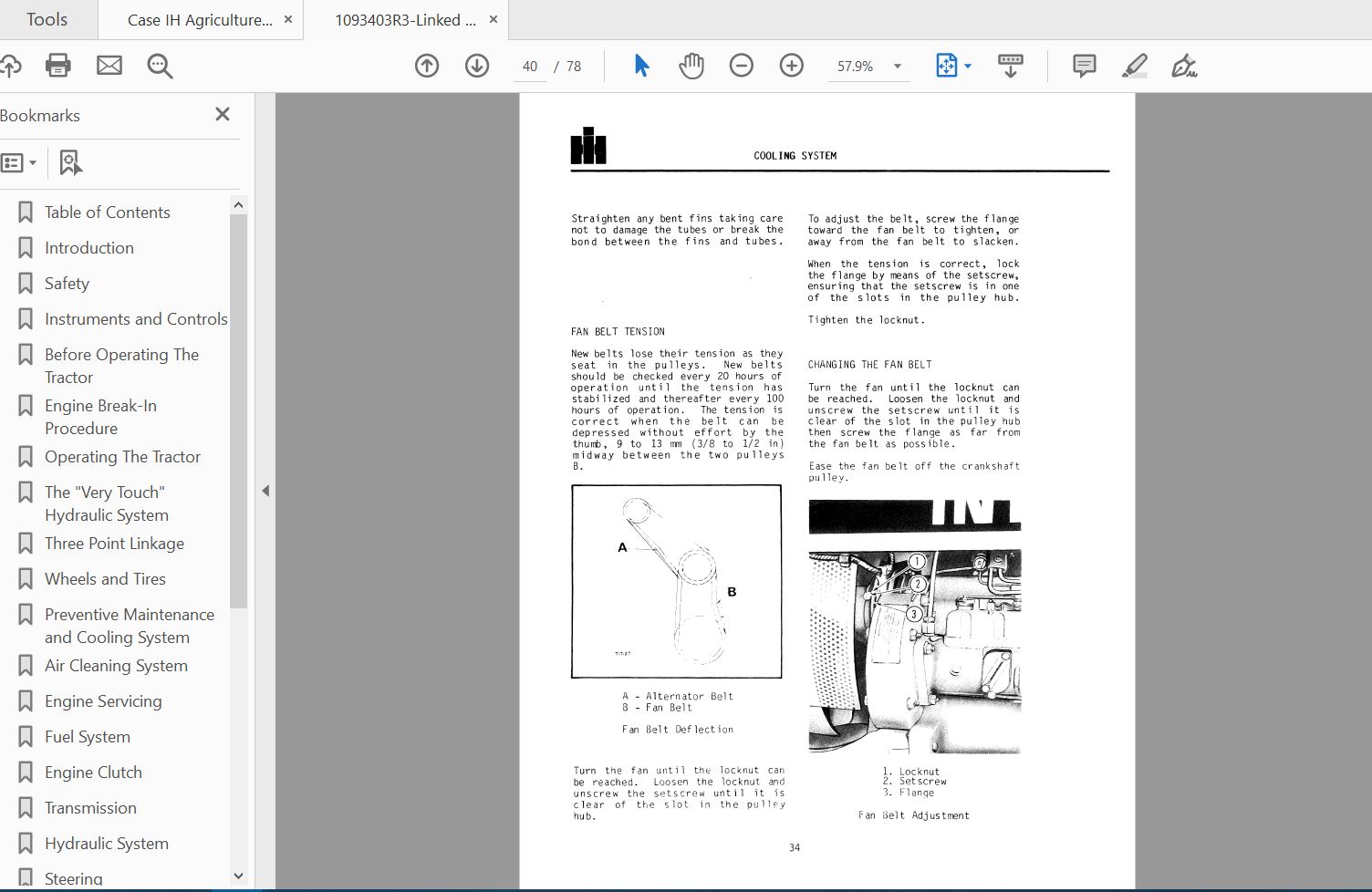Go to previous page arrow
Image resolution: width=1372 pixels, height=892 pixels.
(x=427, y=66)
